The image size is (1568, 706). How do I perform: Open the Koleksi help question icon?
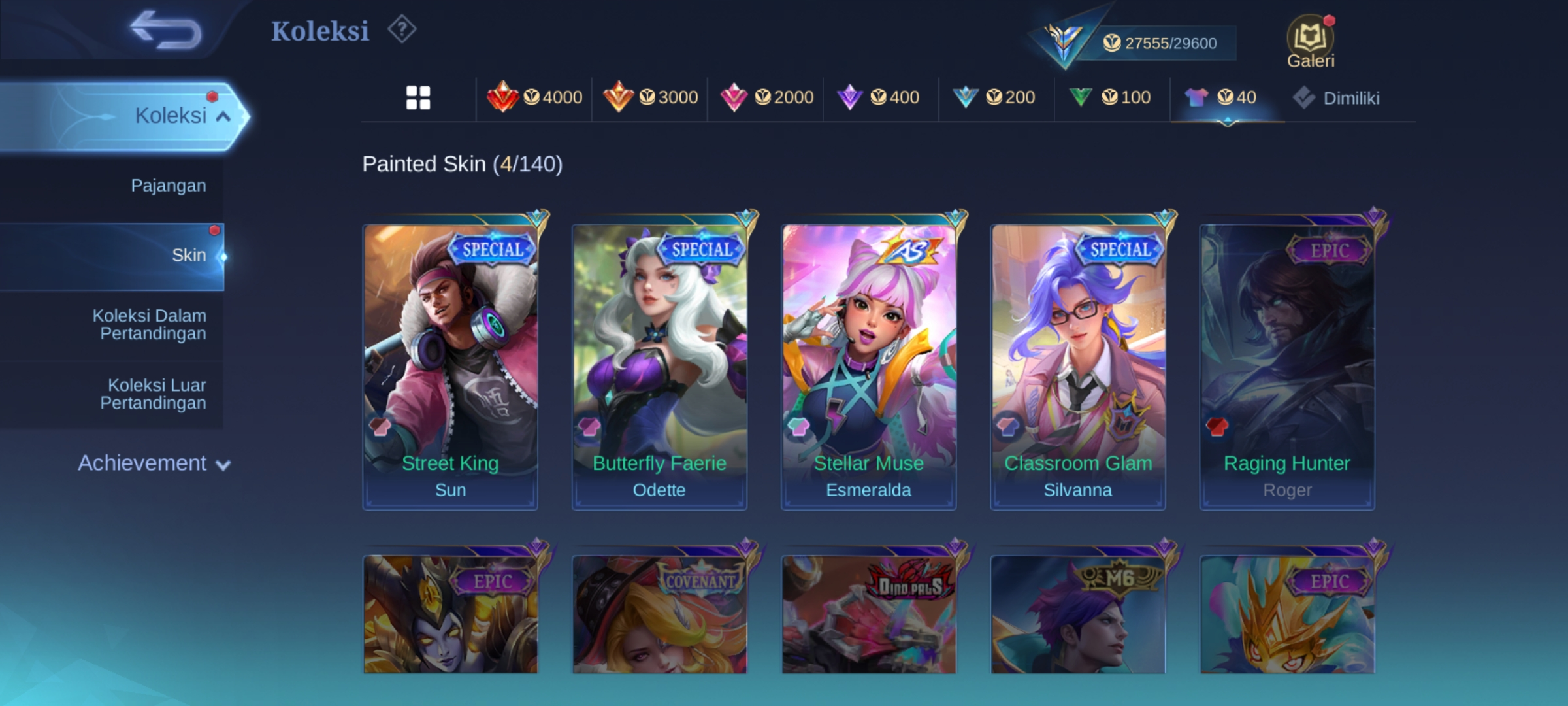402,30
